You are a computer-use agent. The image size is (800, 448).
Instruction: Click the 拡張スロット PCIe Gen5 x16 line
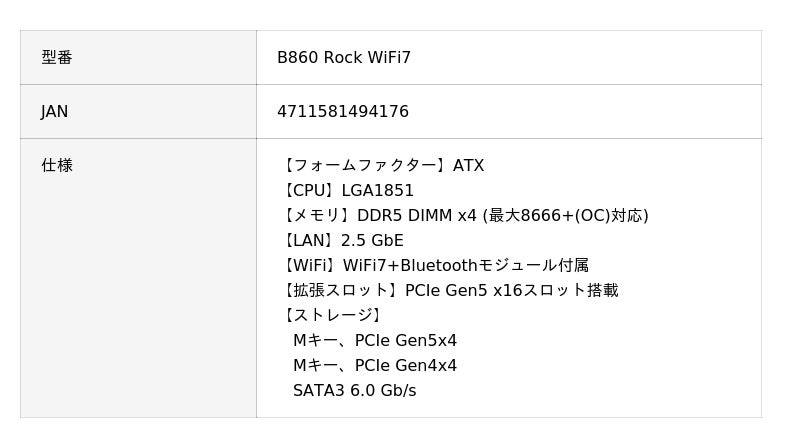449,291
